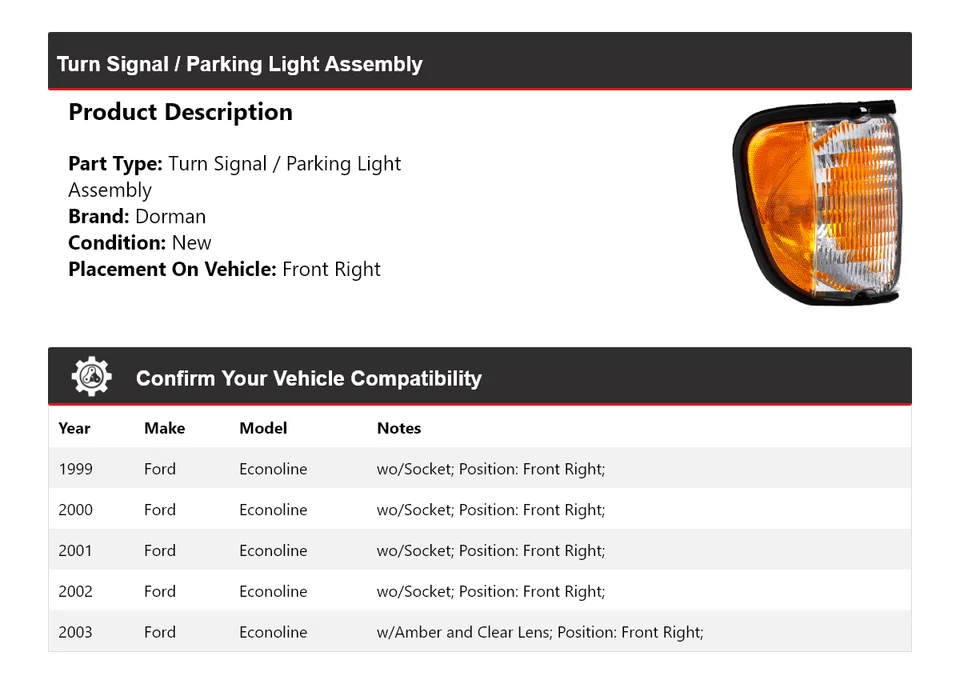The width and height of the screenshot is (960, 684).
Task: Click Placement On Vehicle: Front Right
Action: coord(224,269)
